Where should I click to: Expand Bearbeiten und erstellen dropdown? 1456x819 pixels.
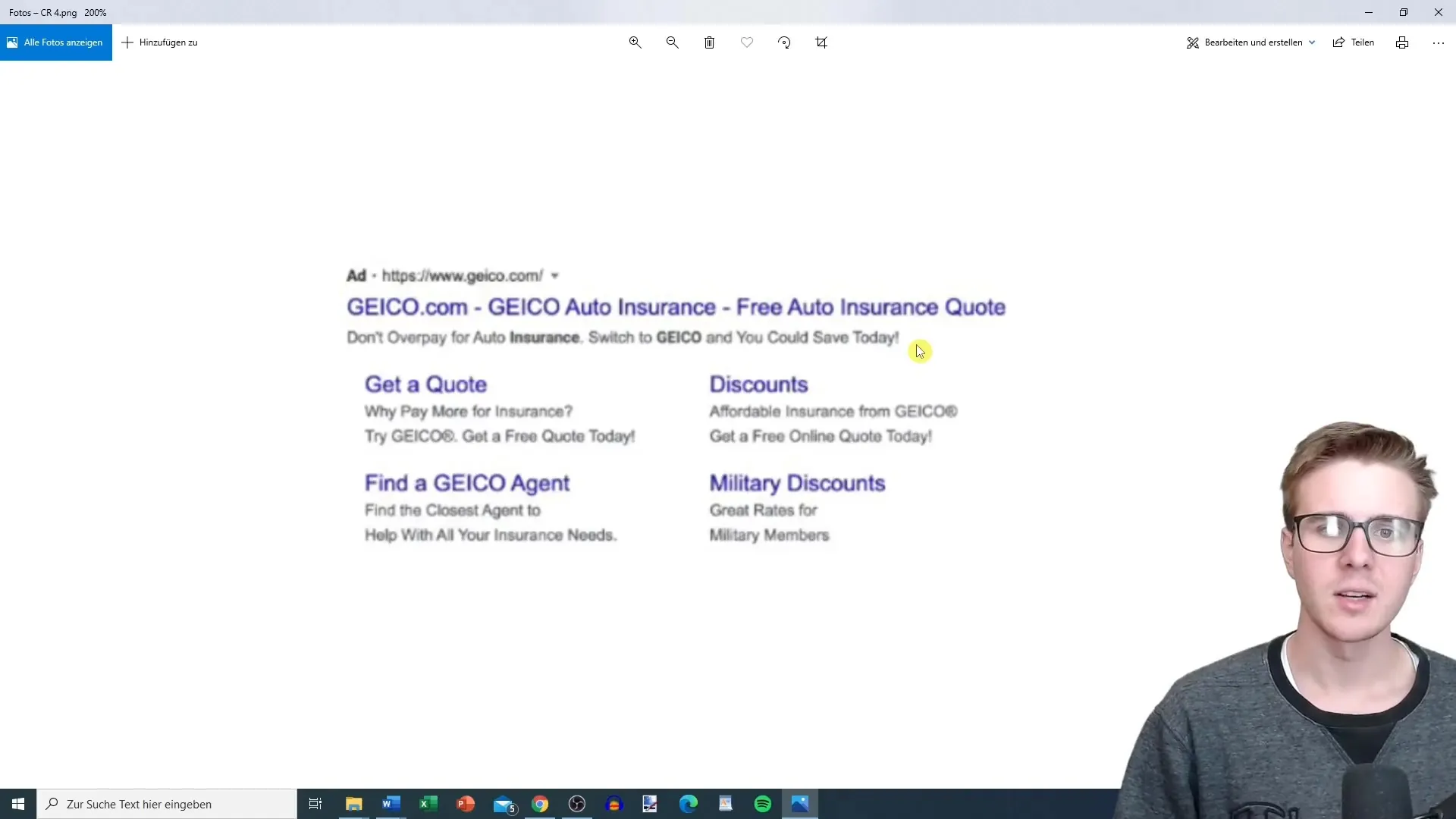(1250, 42)
